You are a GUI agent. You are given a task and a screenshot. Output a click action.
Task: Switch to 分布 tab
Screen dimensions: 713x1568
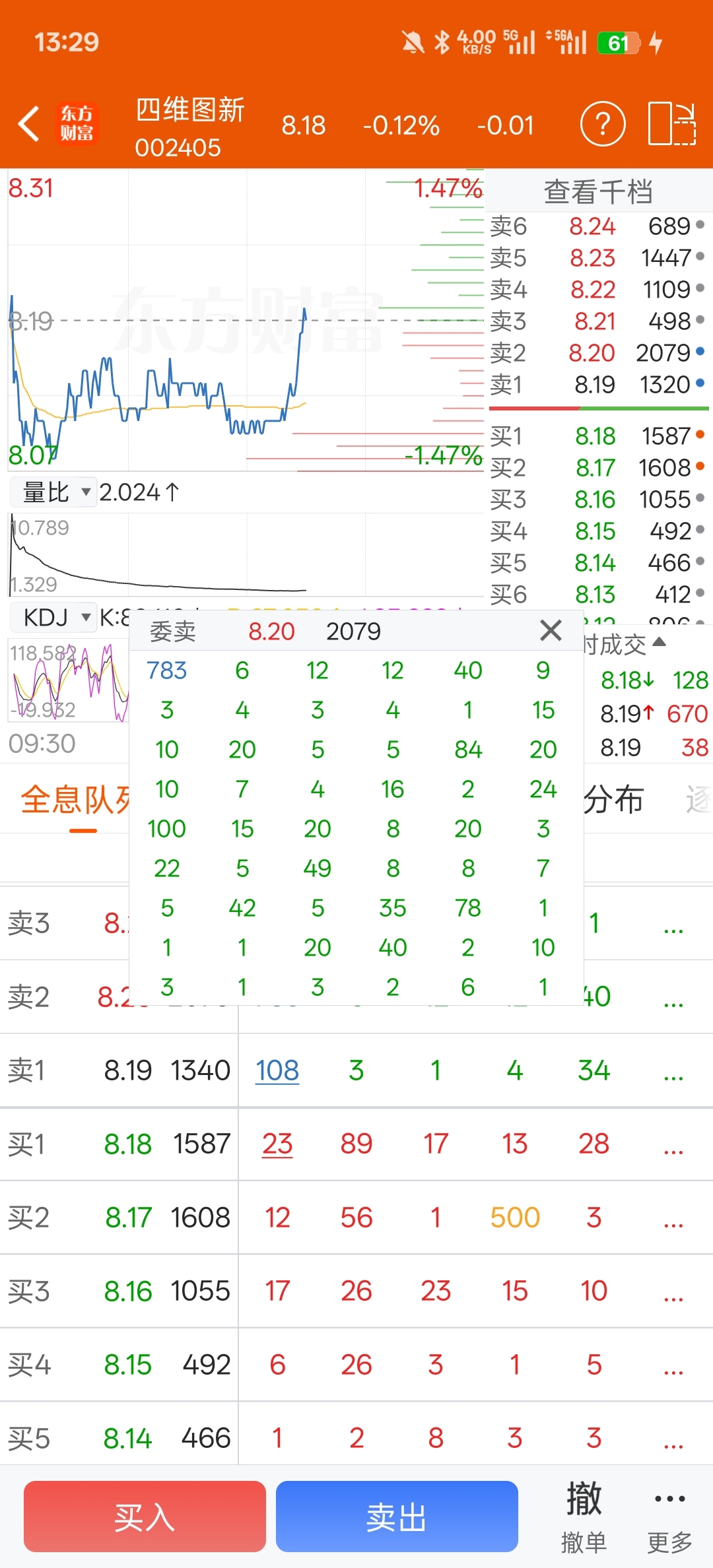613,800
